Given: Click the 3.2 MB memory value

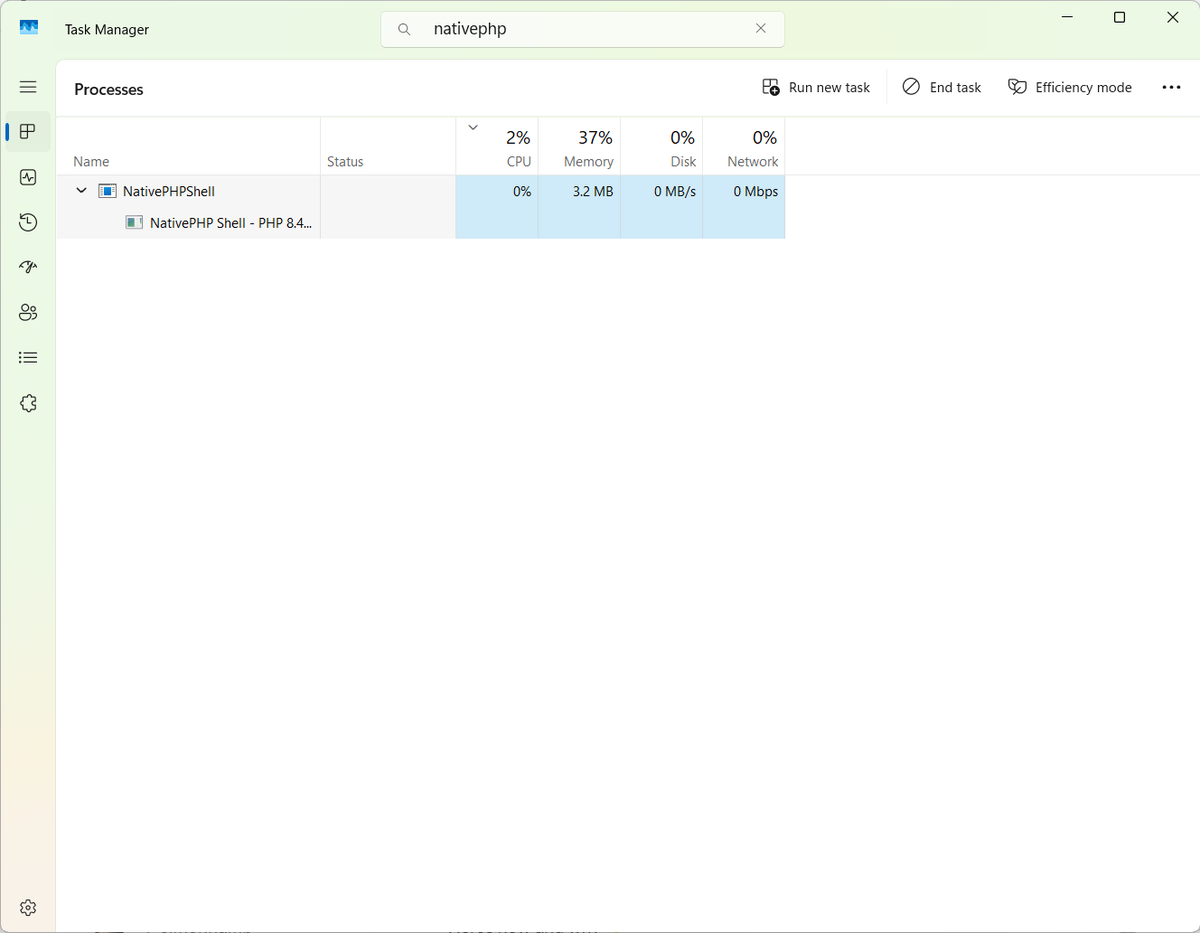Looking at the screenshot, I should pos(593,191).
